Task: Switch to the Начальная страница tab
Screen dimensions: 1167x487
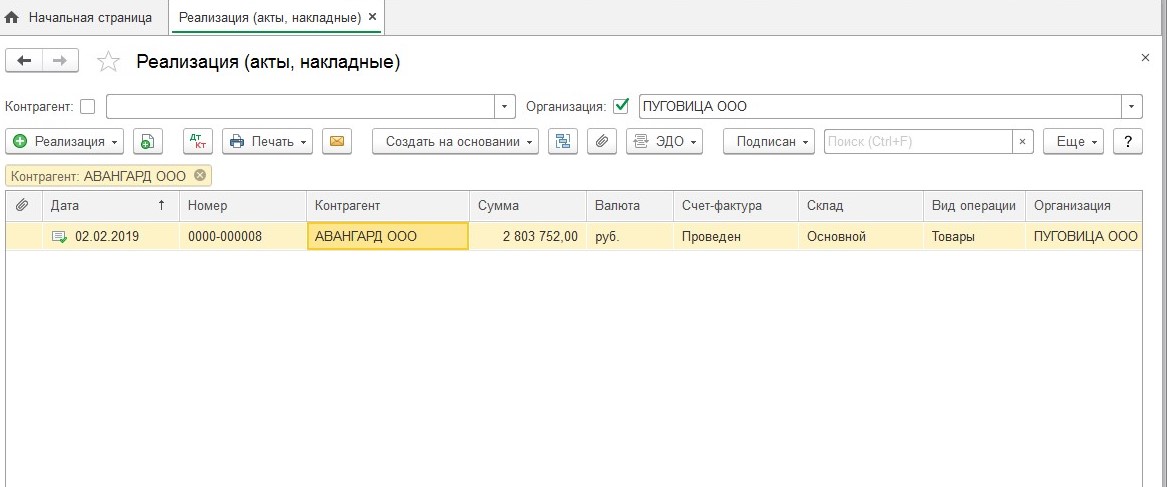Action: pos(80,18)
